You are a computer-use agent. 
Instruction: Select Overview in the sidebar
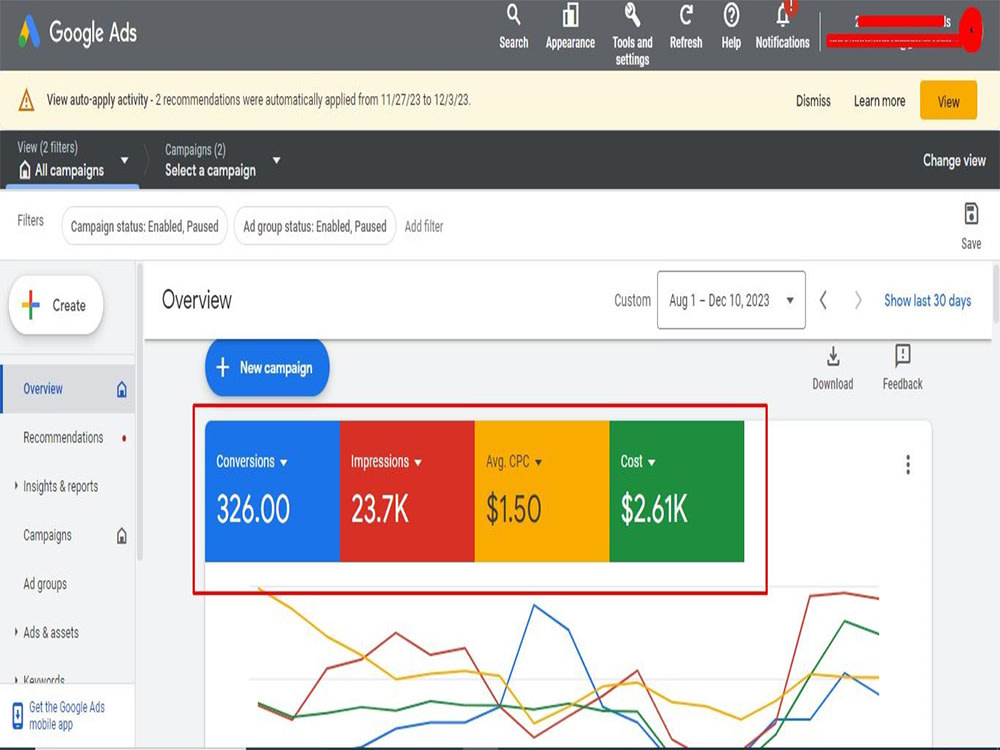pos(68,389)
